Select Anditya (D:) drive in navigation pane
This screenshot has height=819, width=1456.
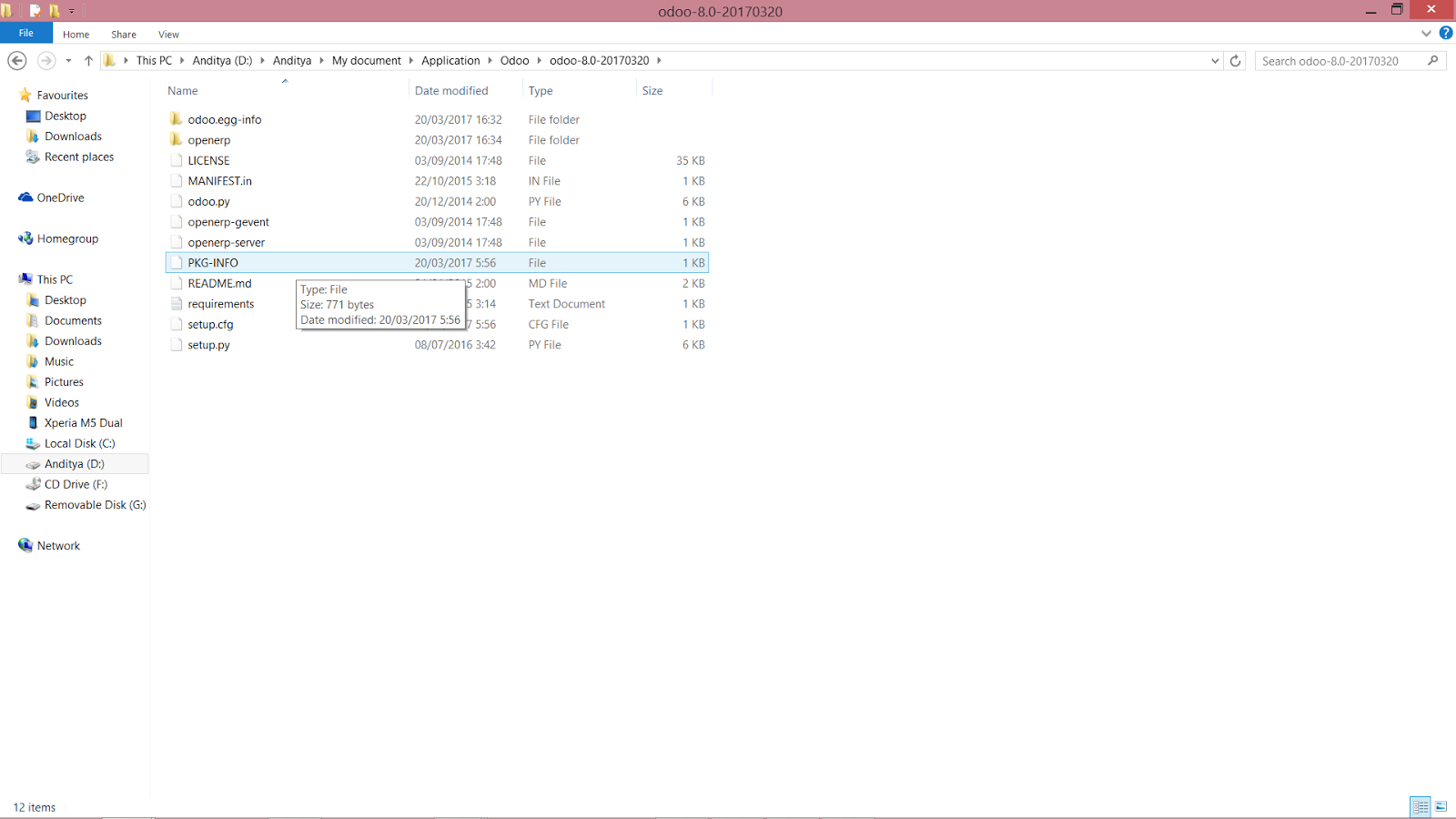point(75,464)
